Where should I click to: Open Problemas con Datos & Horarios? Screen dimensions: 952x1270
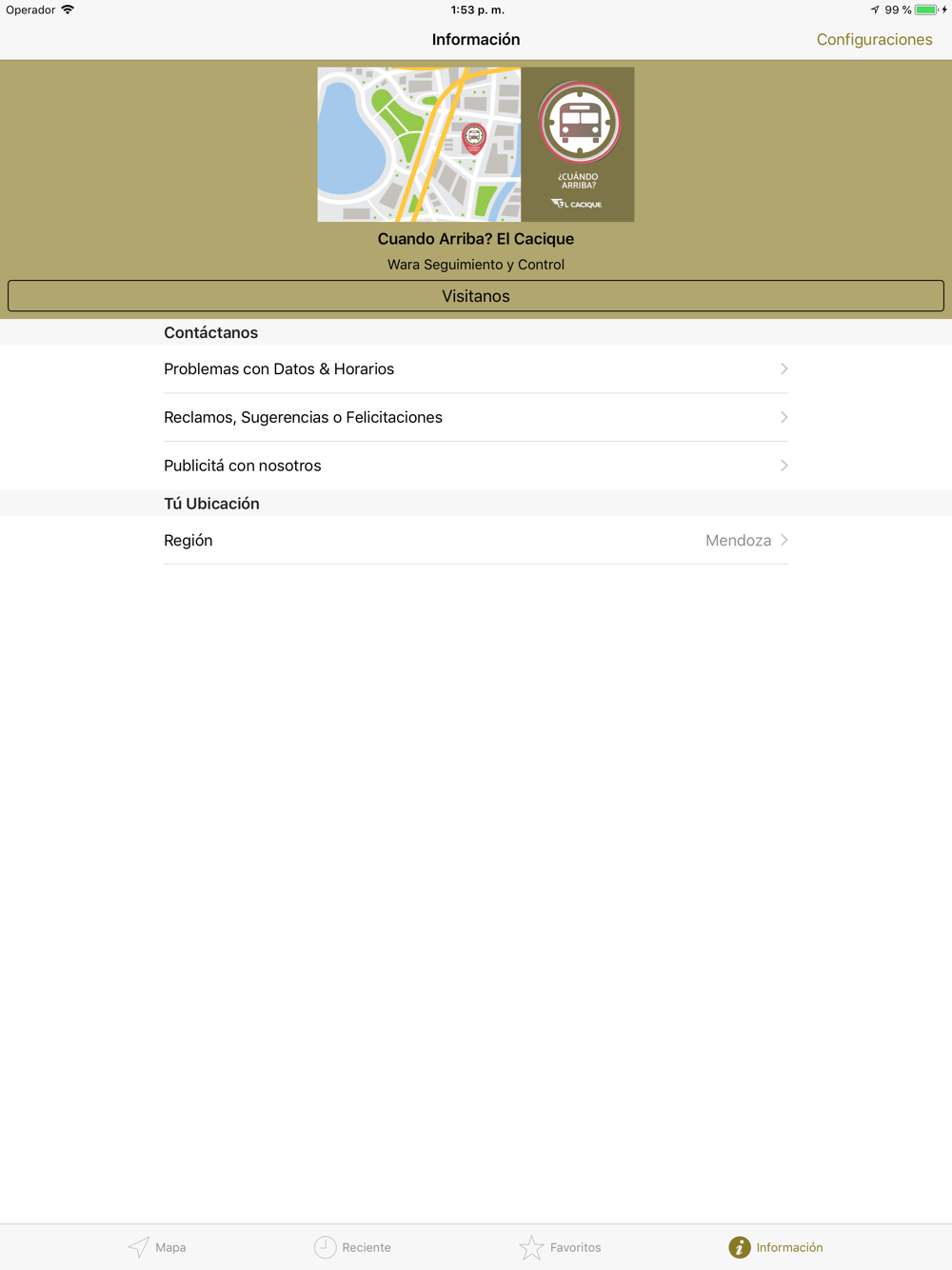476,369
